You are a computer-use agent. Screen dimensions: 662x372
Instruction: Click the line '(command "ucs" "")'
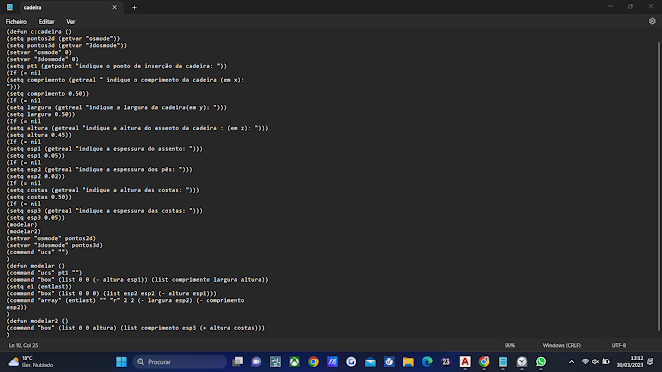pos(37,252)
